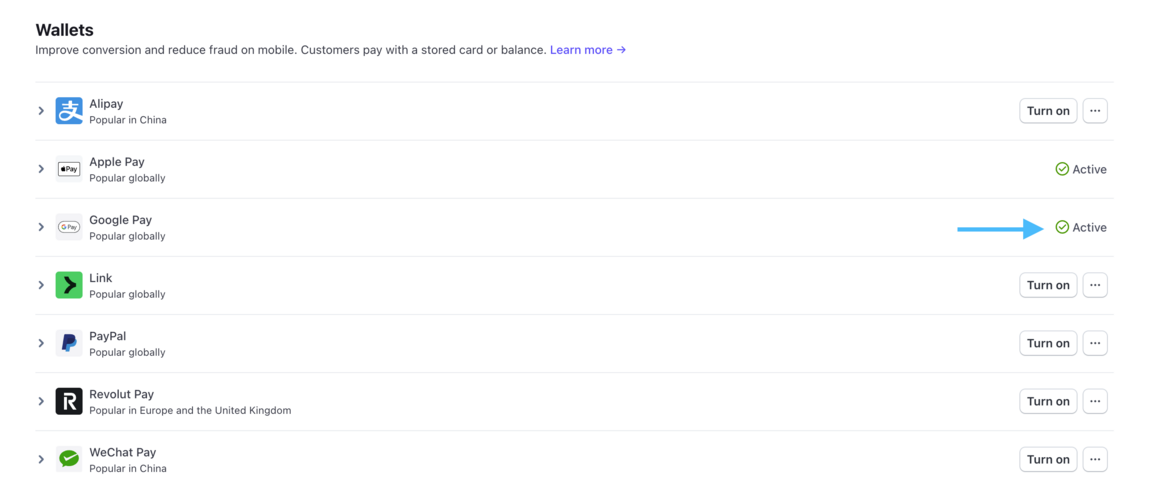Click the Google Pay logo icon
Viewport: 1150px width, 501px height.
pos(69,227)
